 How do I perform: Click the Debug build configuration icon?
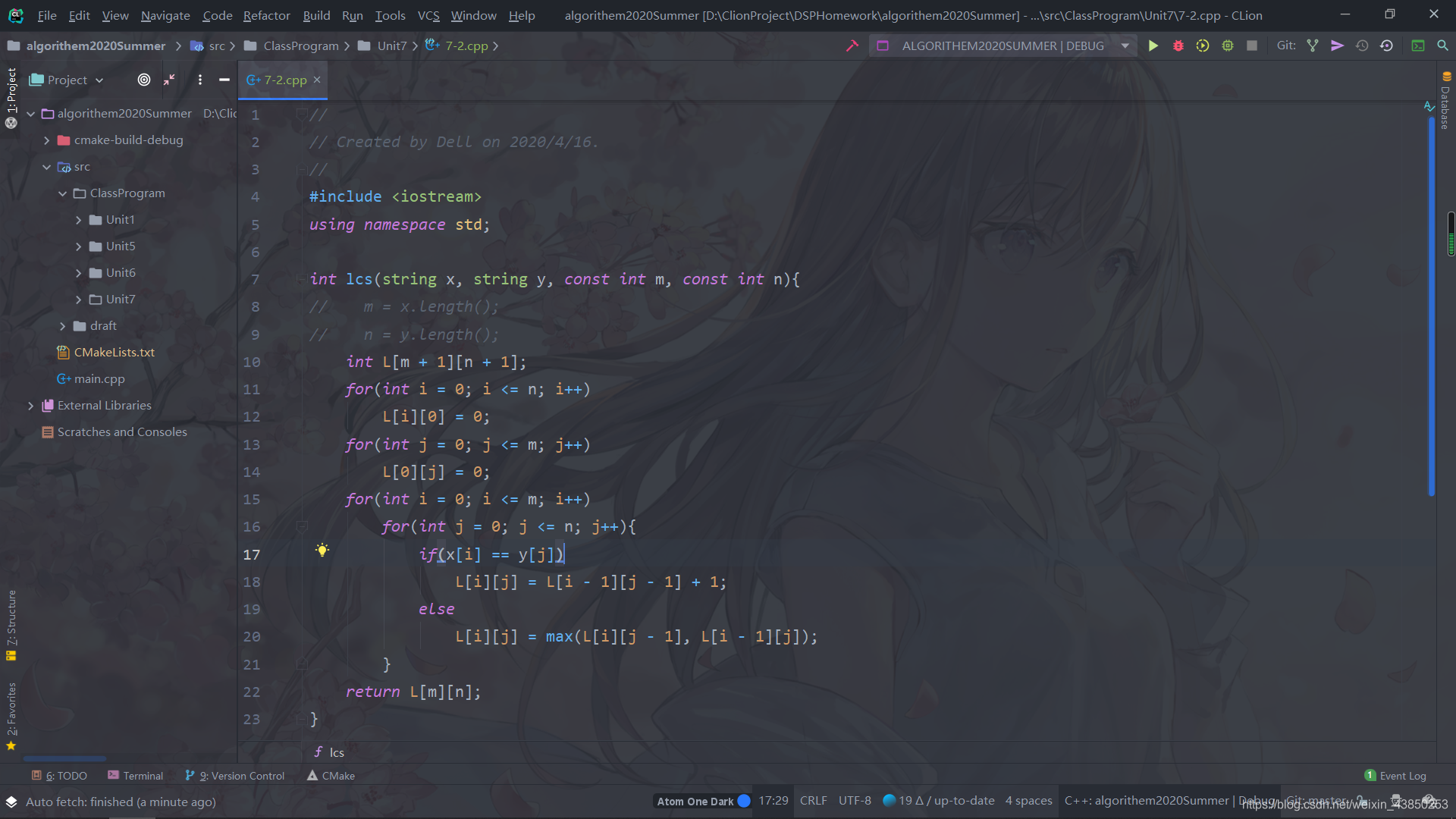pyautogui.click(x=1178, y=46)
